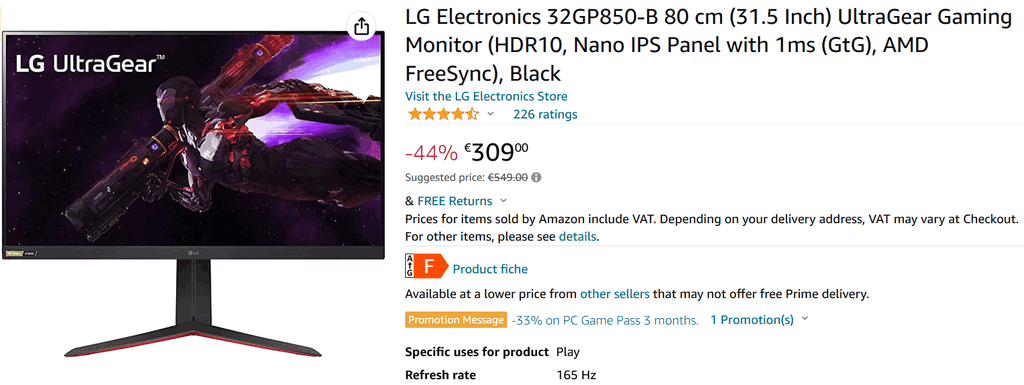The image size is (1024, 385).
Task: Click the LG 32GP850-B product title
Action: pos(709,45)
